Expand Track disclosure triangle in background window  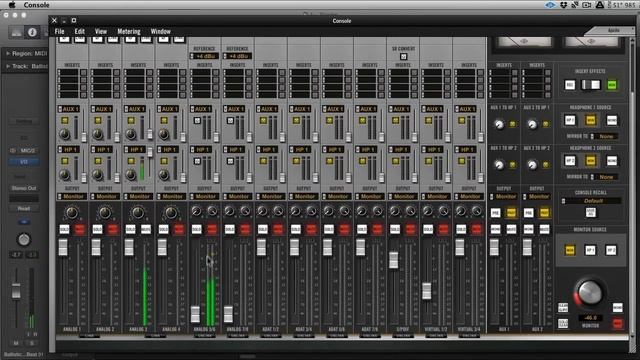coord(8,66)
